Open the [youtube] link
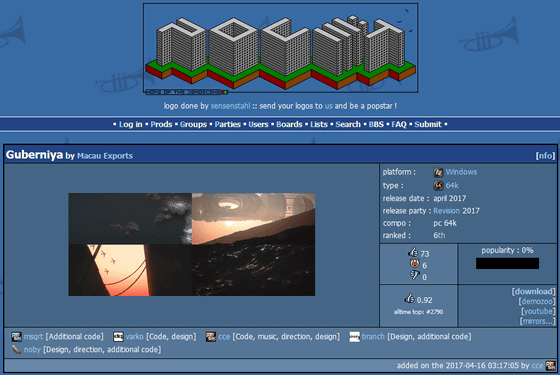 [538, 311]
